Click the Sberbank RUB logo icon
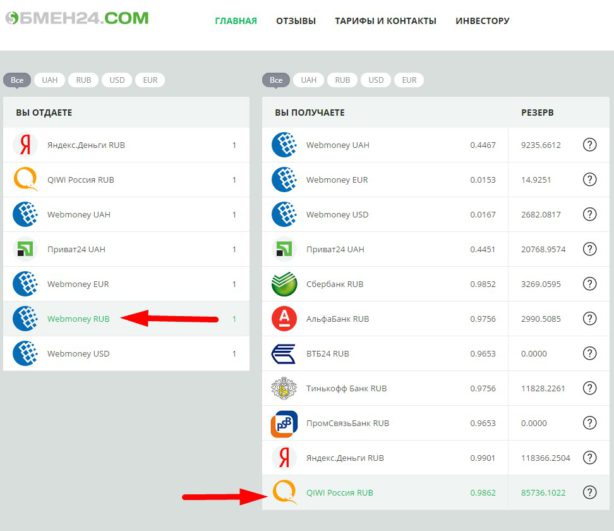The width and height of the screenshot is (614, 531). (284, 284)
